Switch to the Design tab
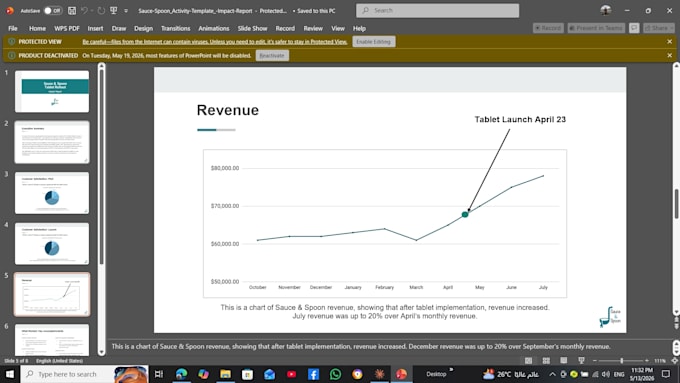 [144, 28]
